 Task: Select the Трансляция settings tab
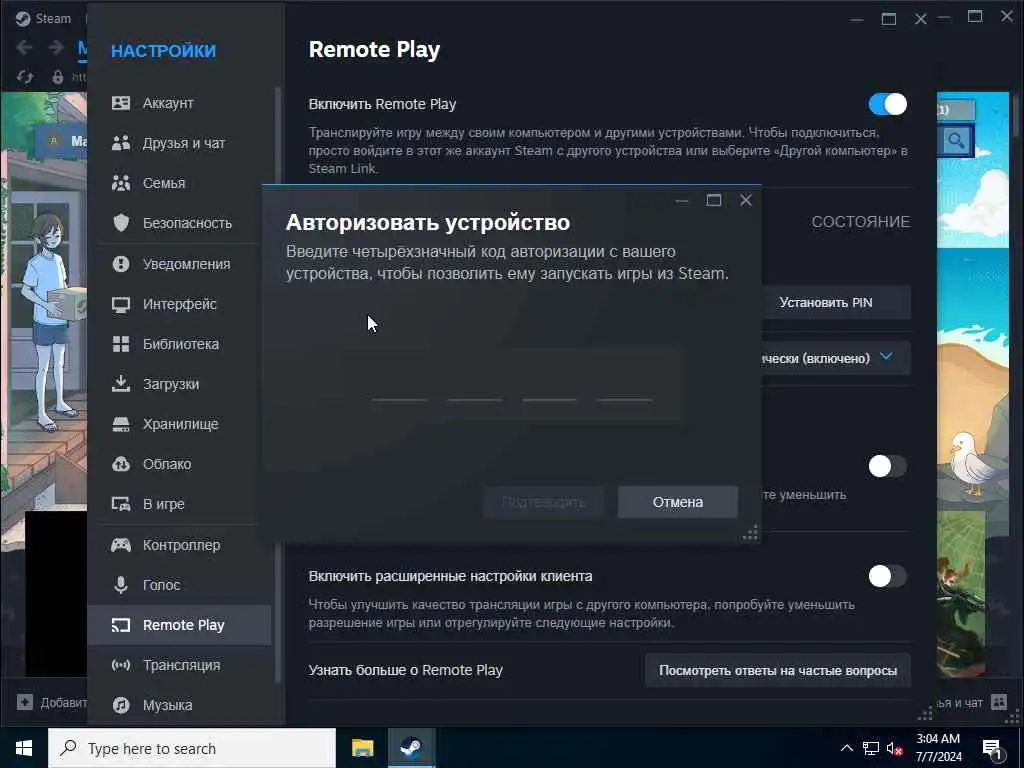click(x=180, y=665)
